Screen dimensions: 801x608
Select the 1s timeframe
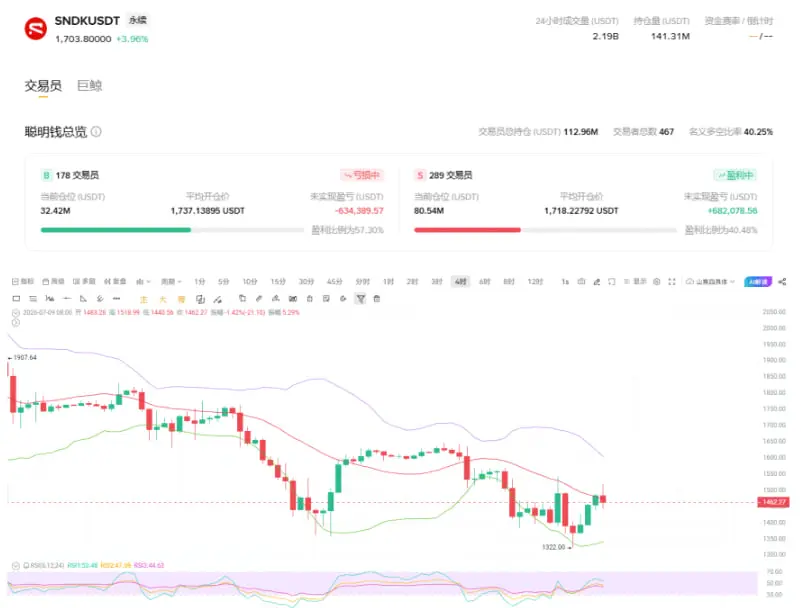coord(565,282)
